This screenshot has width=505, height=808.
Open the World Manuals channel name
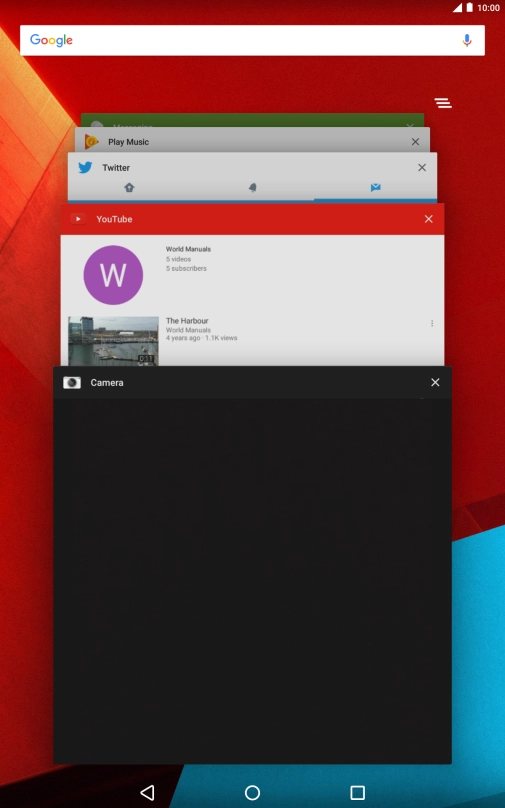tap(188, 249)
